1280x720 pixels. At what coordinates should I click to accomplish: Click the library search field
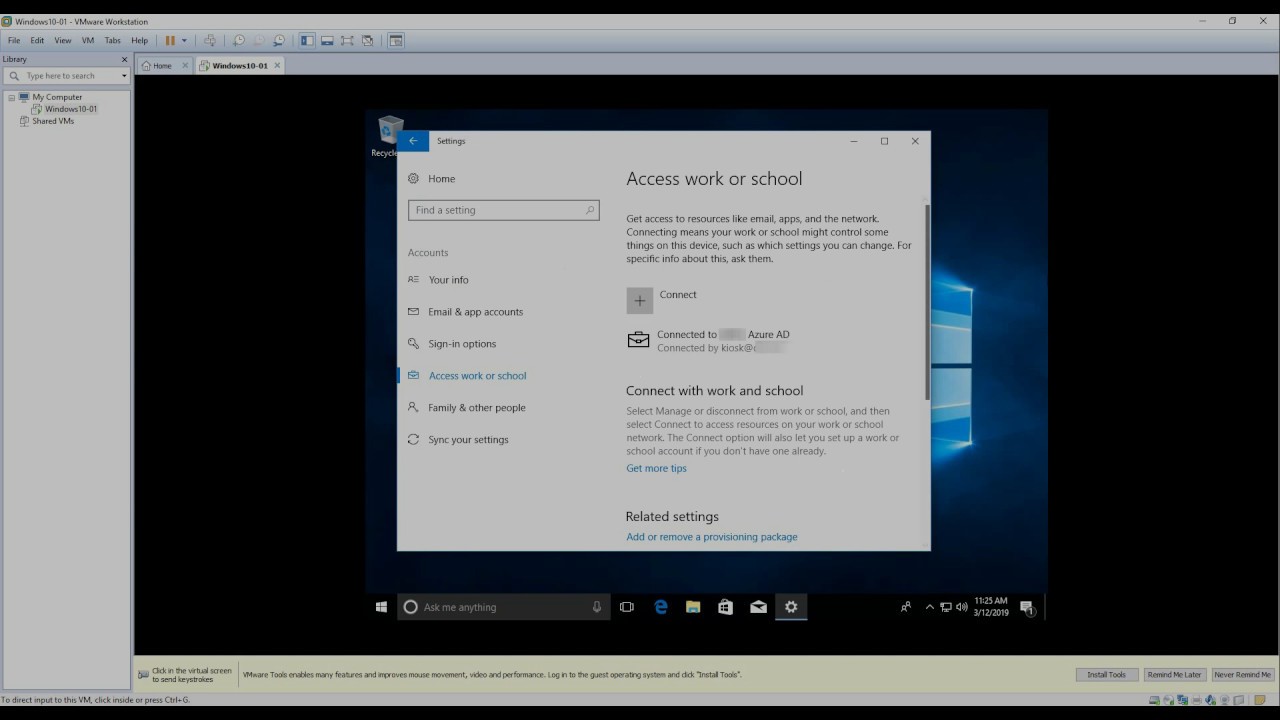pos(68,76)
